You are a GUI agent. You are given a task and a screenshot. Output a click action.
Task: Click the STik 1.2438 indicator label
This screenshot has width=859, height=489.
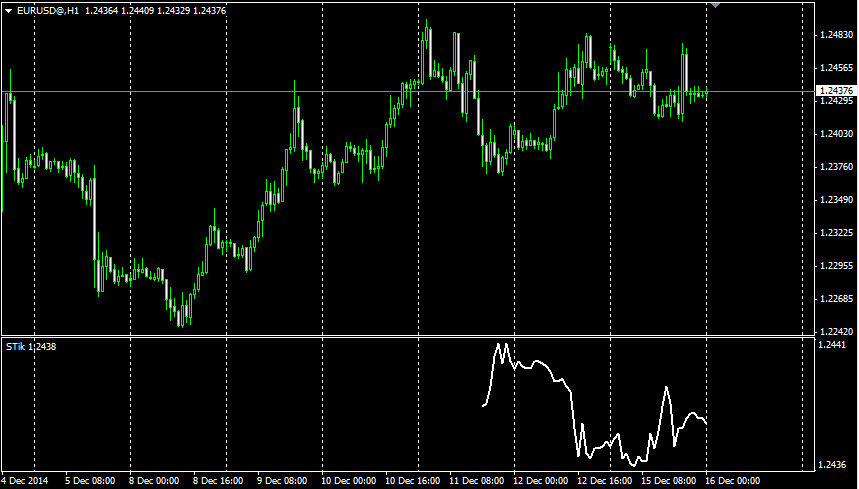click(31, 347)
